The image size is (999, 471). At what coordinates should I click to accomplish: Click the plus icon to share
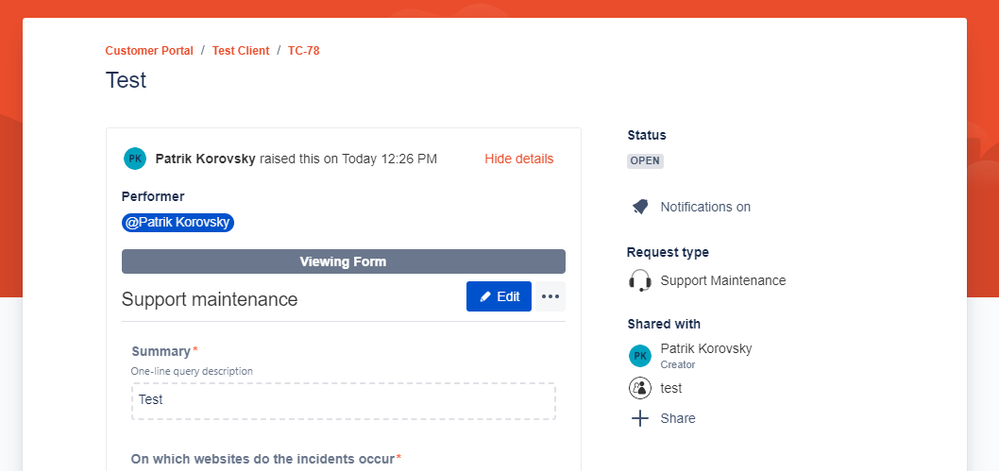[x=640, y=418]
